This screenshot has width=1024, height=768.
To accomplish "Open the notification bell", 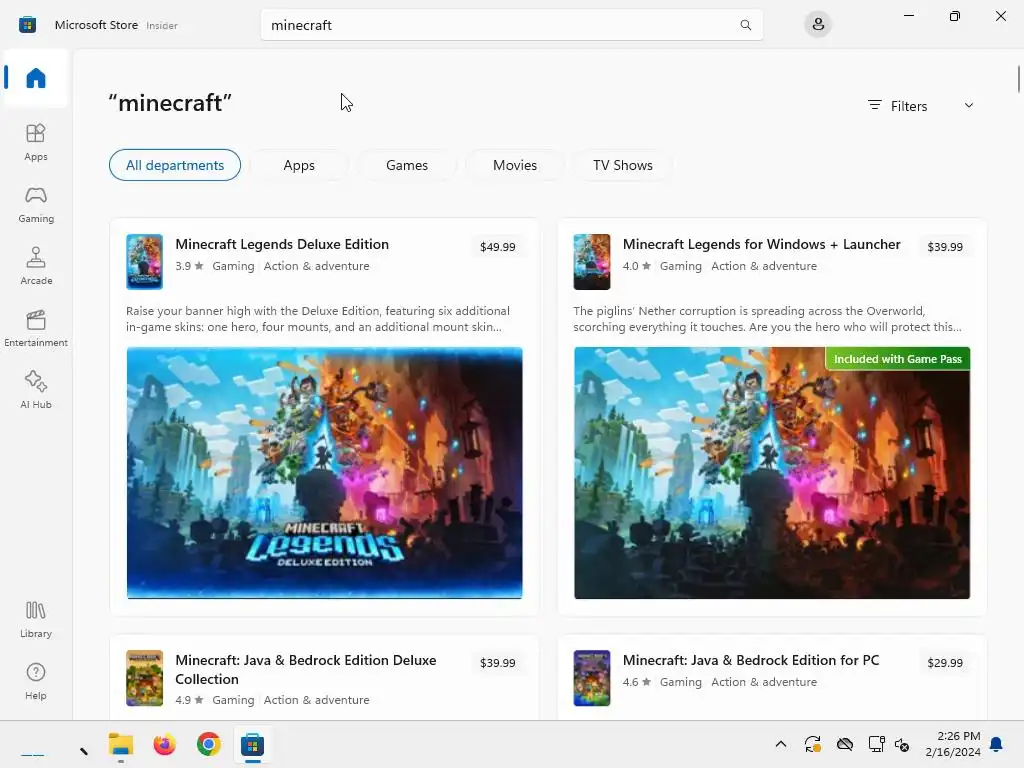I will coord(996,744).
